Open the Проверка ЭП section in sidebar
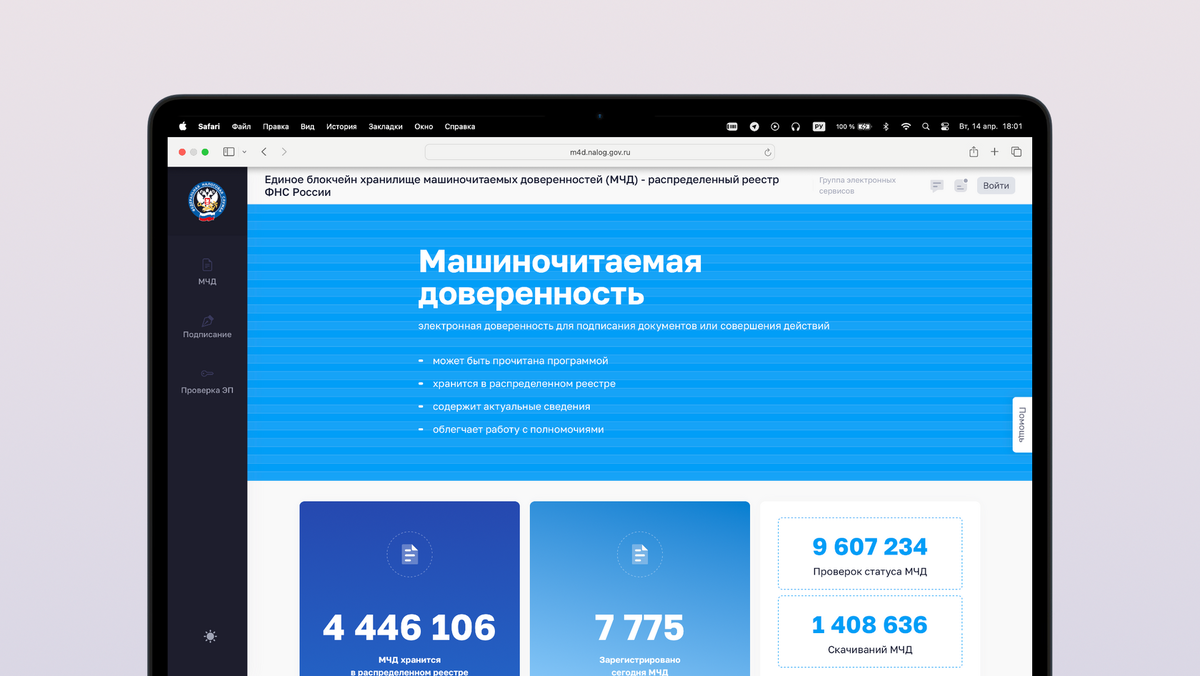Screen dimensions: 1200x676 pyautogui.click(x=207, y=381)
